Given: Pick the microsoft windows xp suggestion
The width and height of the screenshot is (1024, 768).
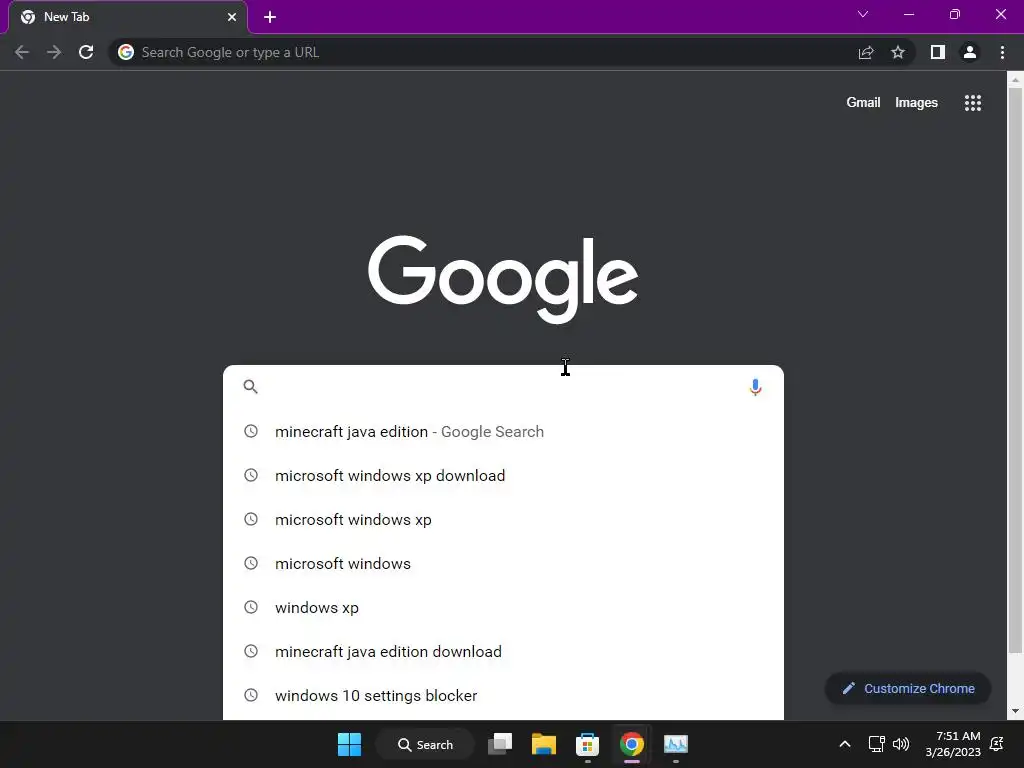Looking at the screenshot, I should [503, 520].
